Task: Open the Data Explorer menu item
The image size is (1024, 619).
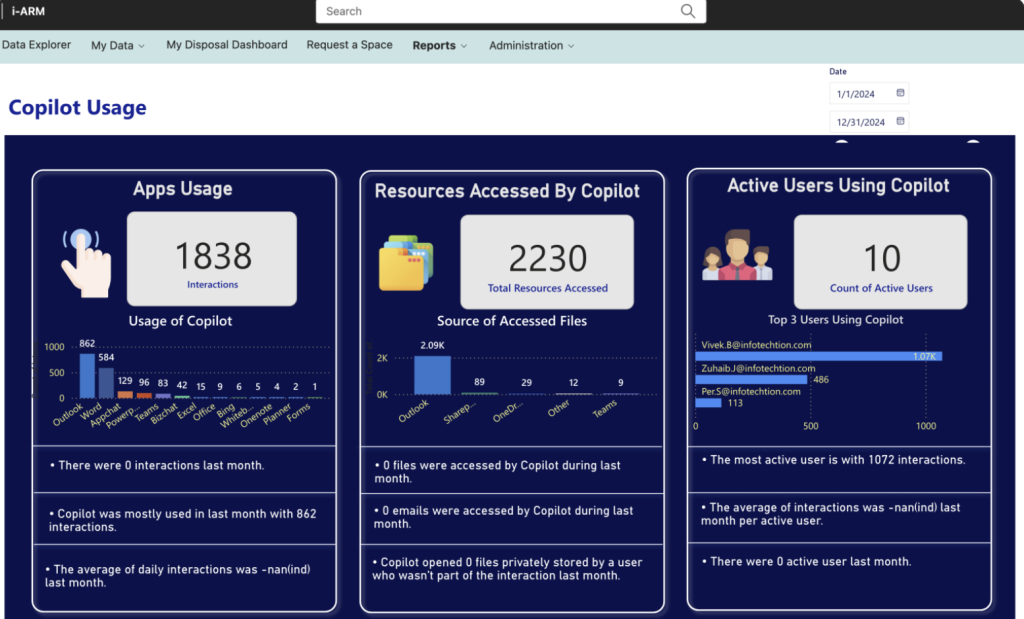Action: pos(37,45)
